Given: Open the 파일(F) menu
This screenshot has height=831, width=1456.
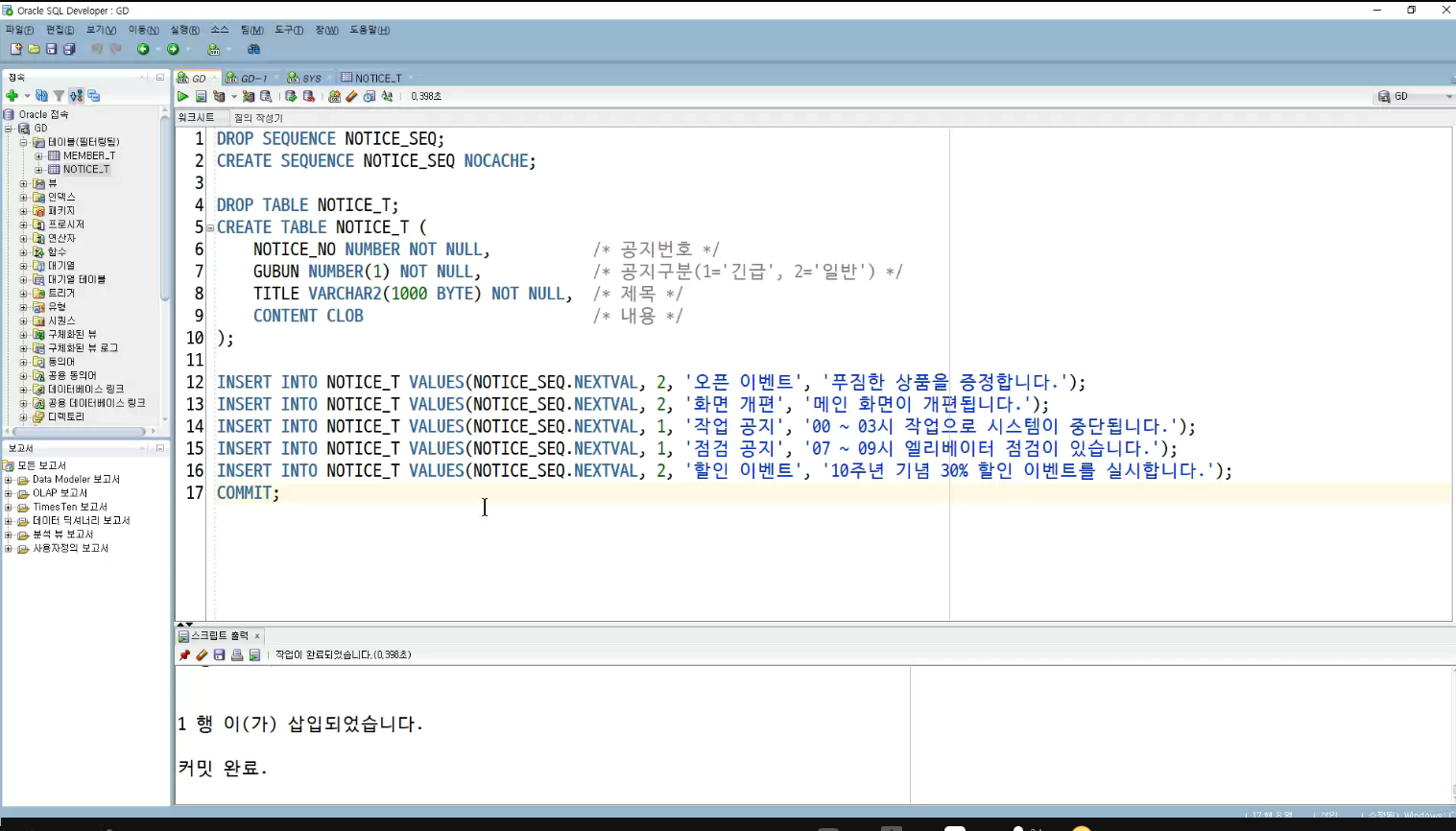Looking at the screenshot, I should click(20, 30).
